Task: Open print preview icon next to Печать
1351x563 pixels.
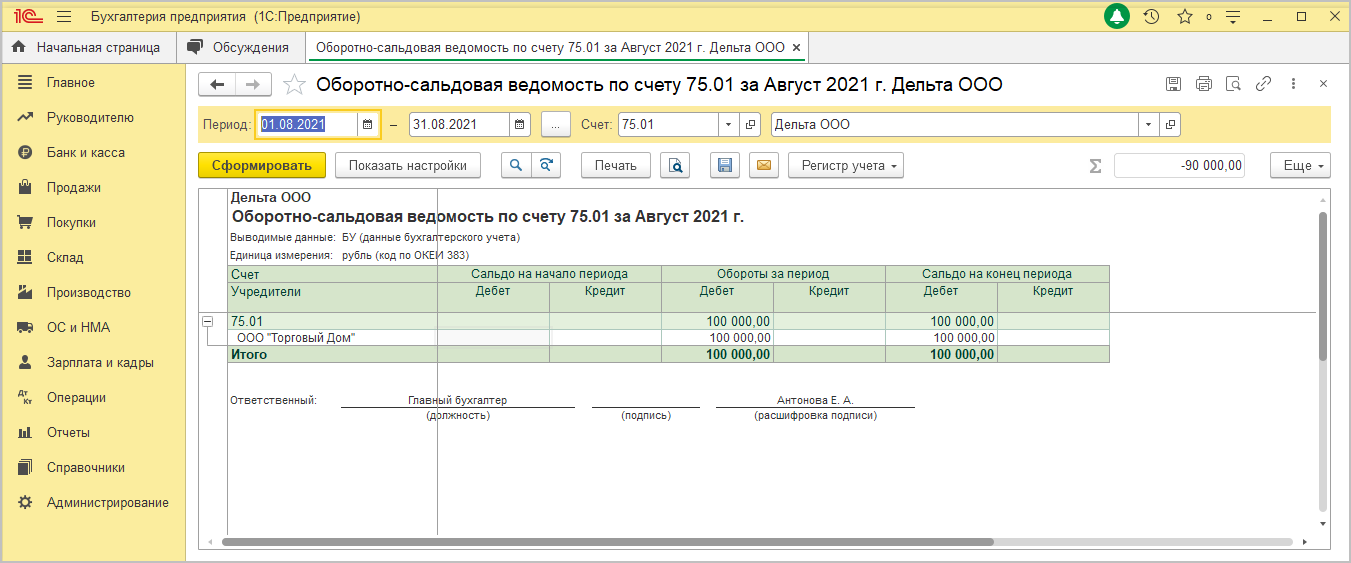Action: tap(676, 165)
